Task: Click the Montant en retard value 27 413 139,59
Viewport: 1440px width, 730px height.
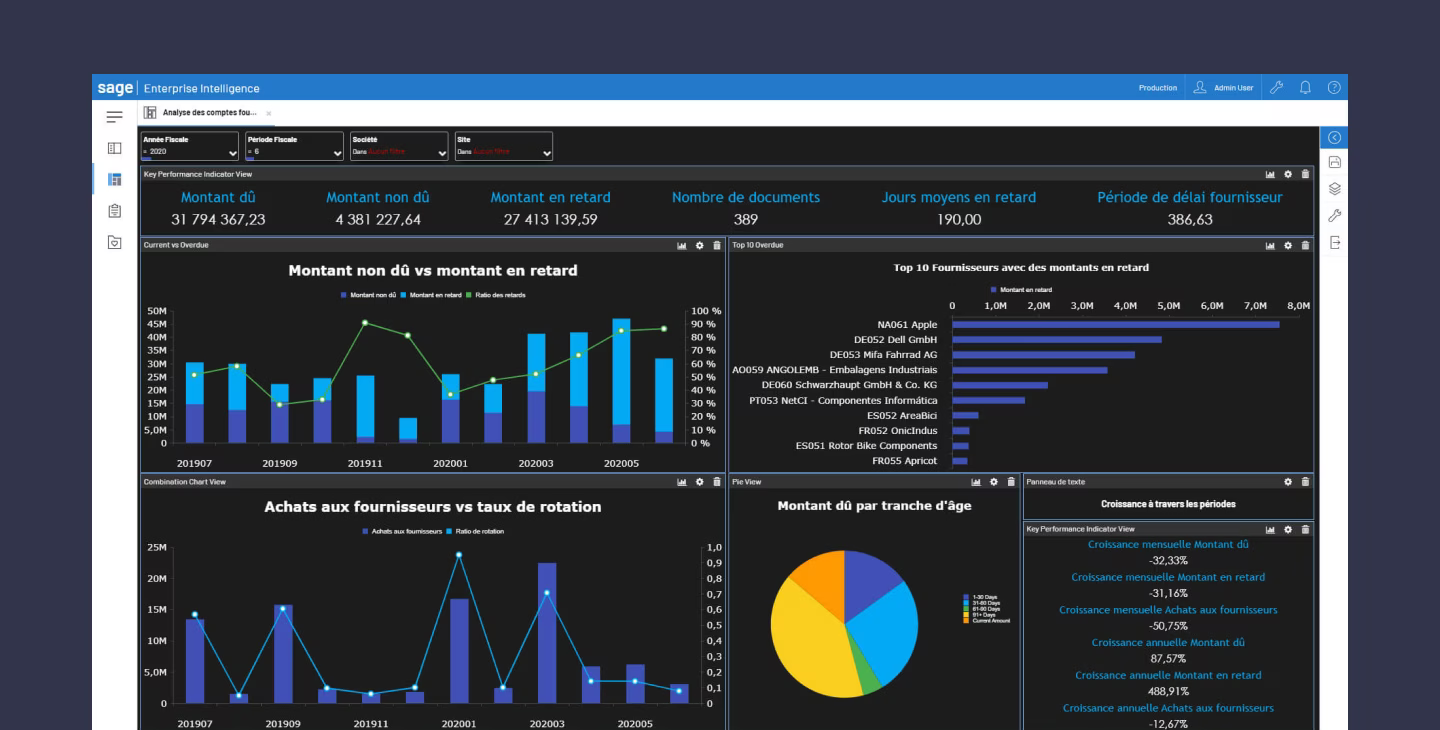Action: click(550, 219)
